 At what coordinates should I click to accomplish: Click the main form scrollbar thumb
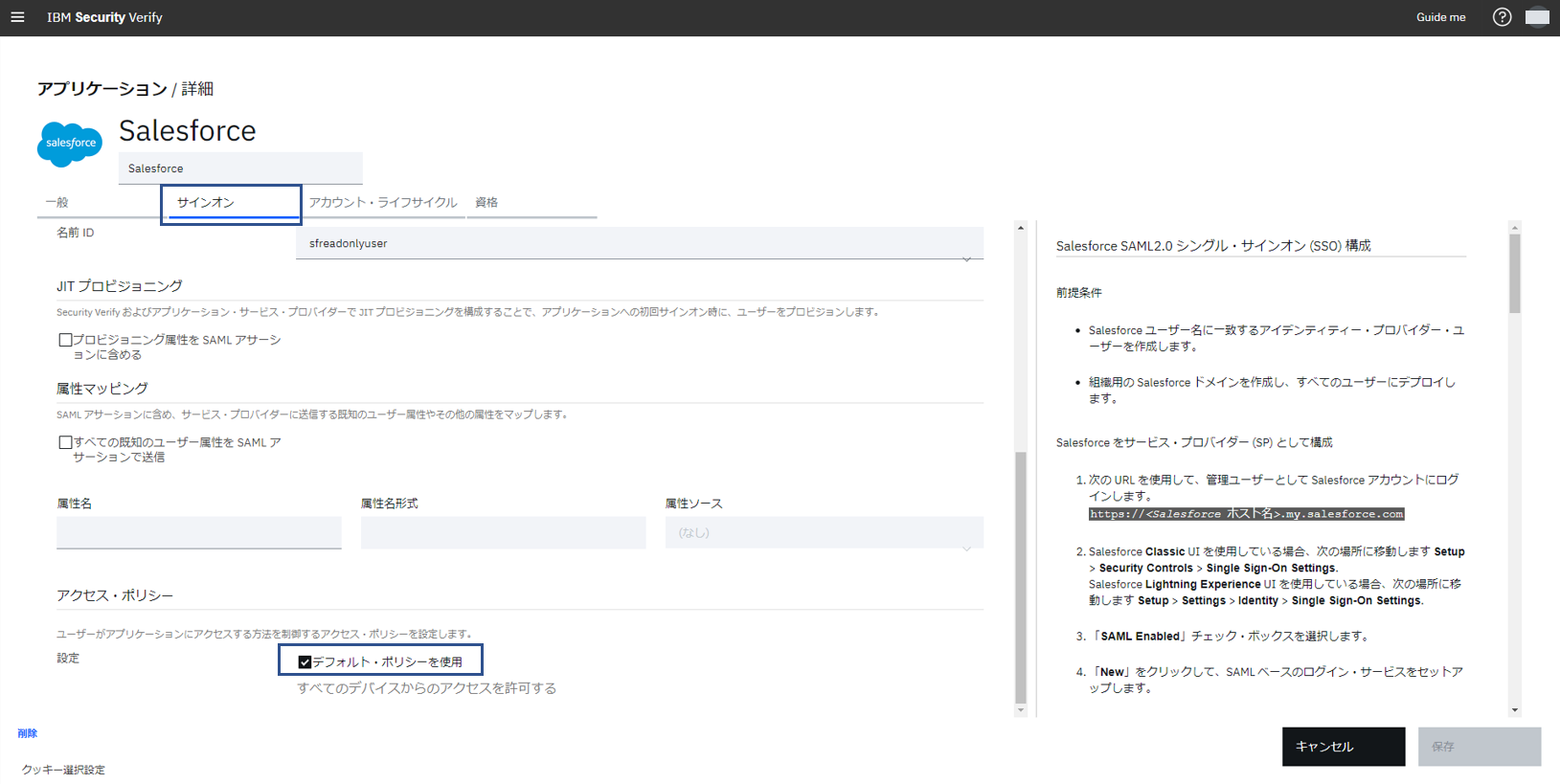(1021, 577)
